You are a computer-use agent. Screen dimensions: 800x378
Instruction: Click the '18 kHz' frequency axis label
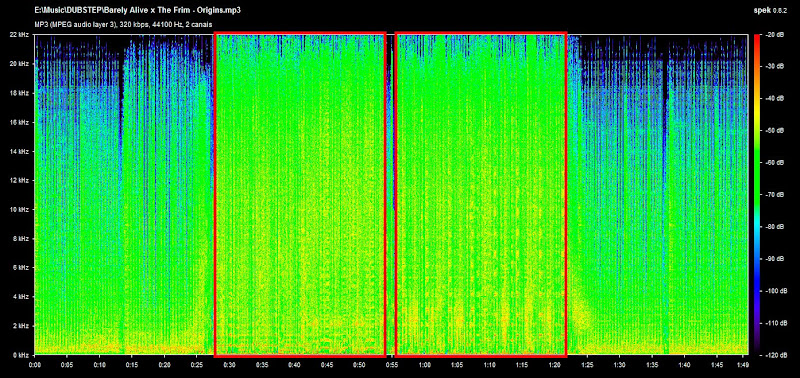(x=20, y=93)
